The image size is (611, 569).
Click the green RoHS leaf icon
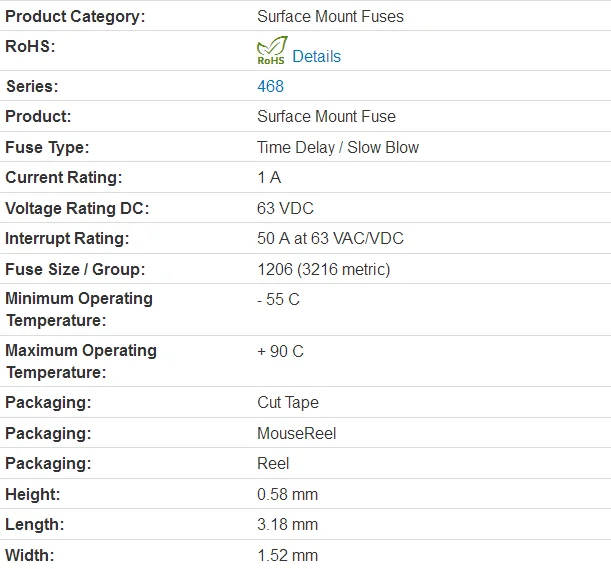[271, 51]
